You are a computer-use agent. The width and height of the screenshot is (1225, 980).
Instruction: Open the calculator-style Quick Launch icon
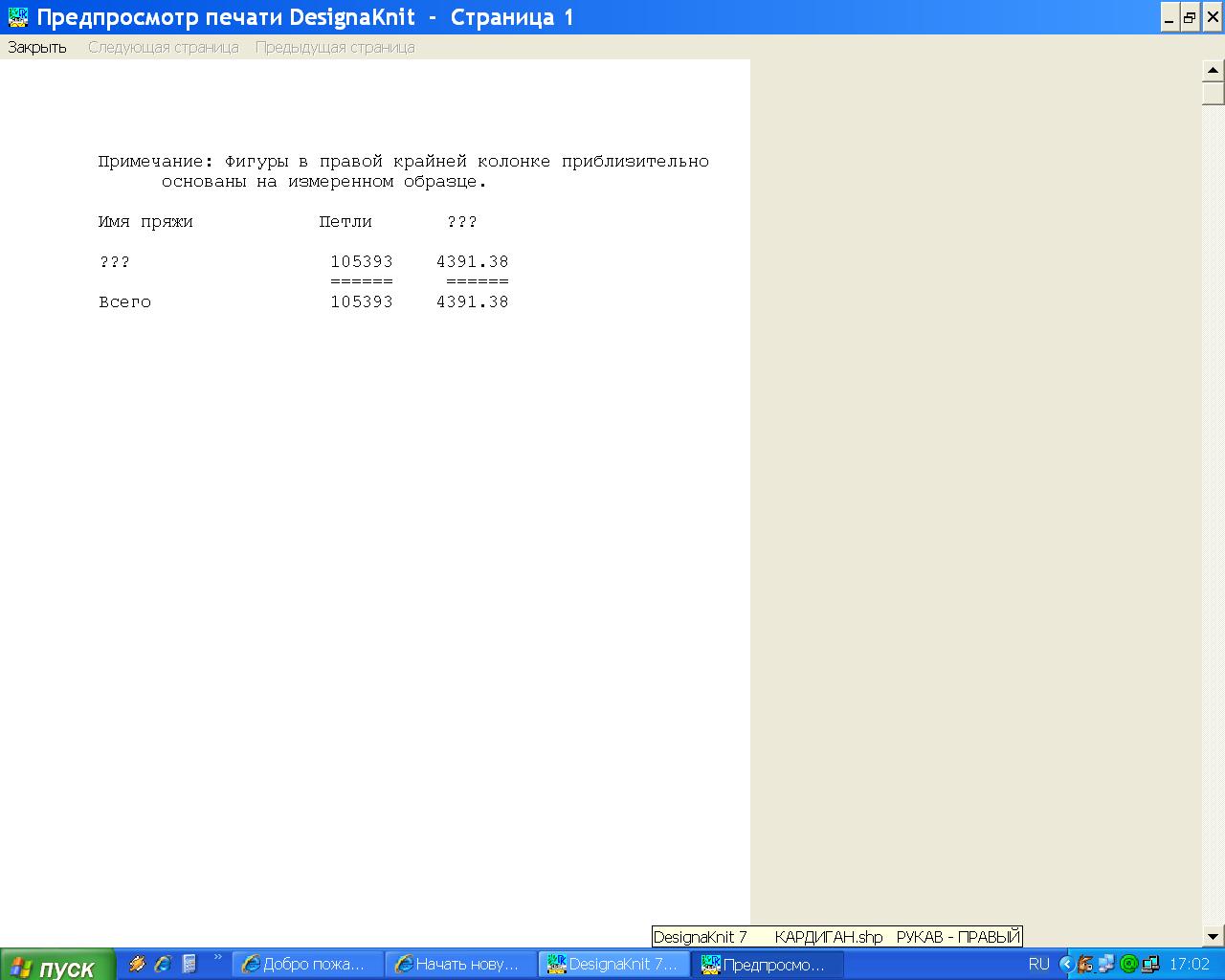coord(189,964)
